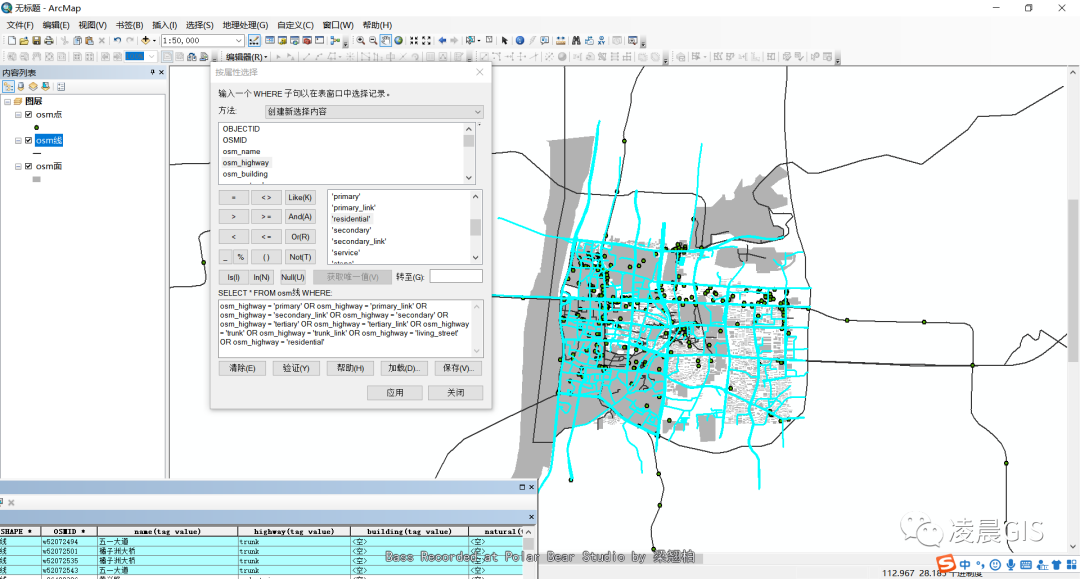The image size is (1080, 579).
Task: Click the Save map document icon
Action: point(37,41)
